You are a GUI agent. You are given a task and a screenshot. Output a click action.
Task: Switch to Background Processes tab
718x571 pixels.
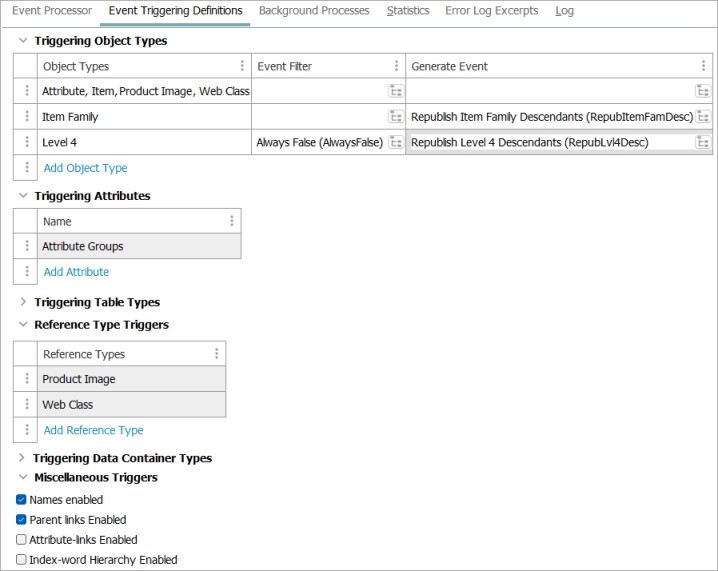click(x=314, y=11)
